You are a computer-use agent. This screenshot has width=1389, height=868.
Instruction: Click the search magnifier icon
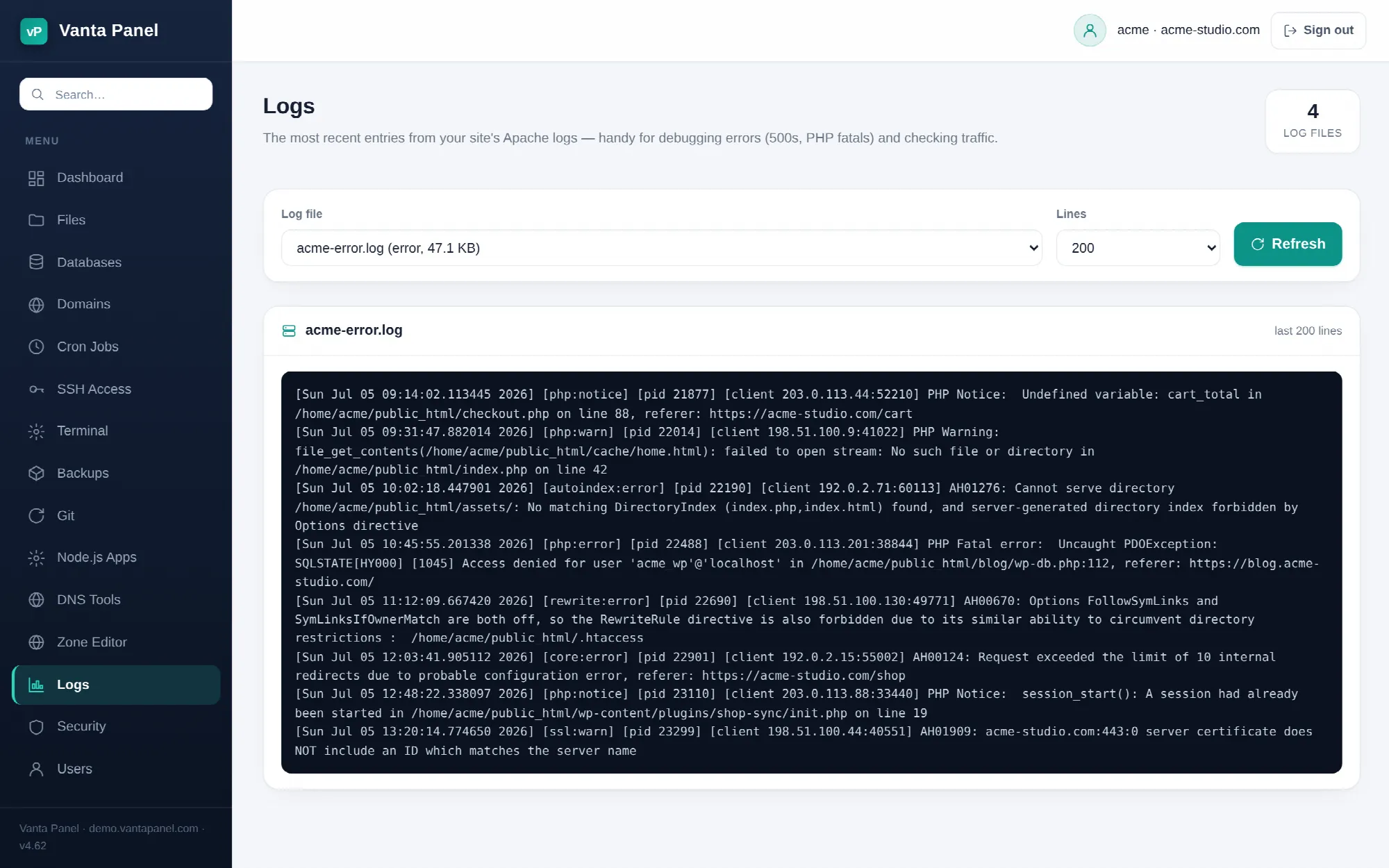38,94
